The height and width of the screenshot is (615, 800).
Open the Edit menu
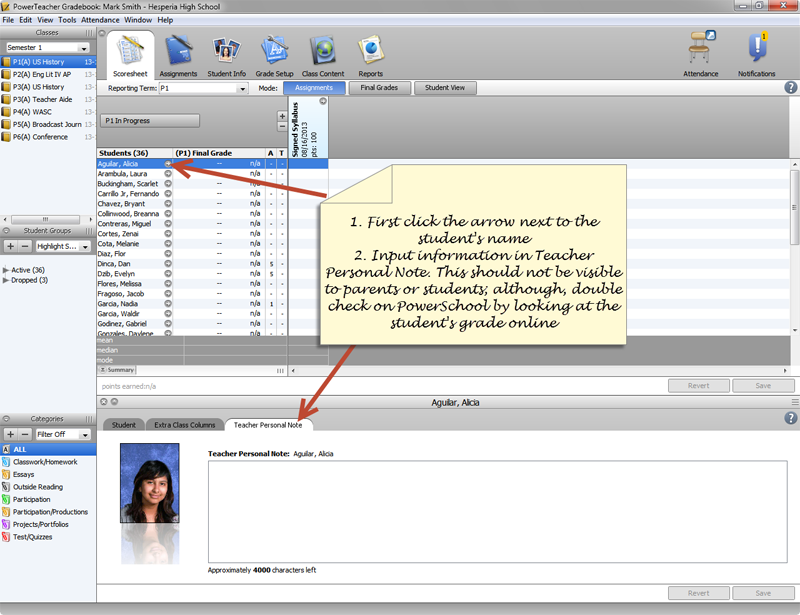(26, 20)
